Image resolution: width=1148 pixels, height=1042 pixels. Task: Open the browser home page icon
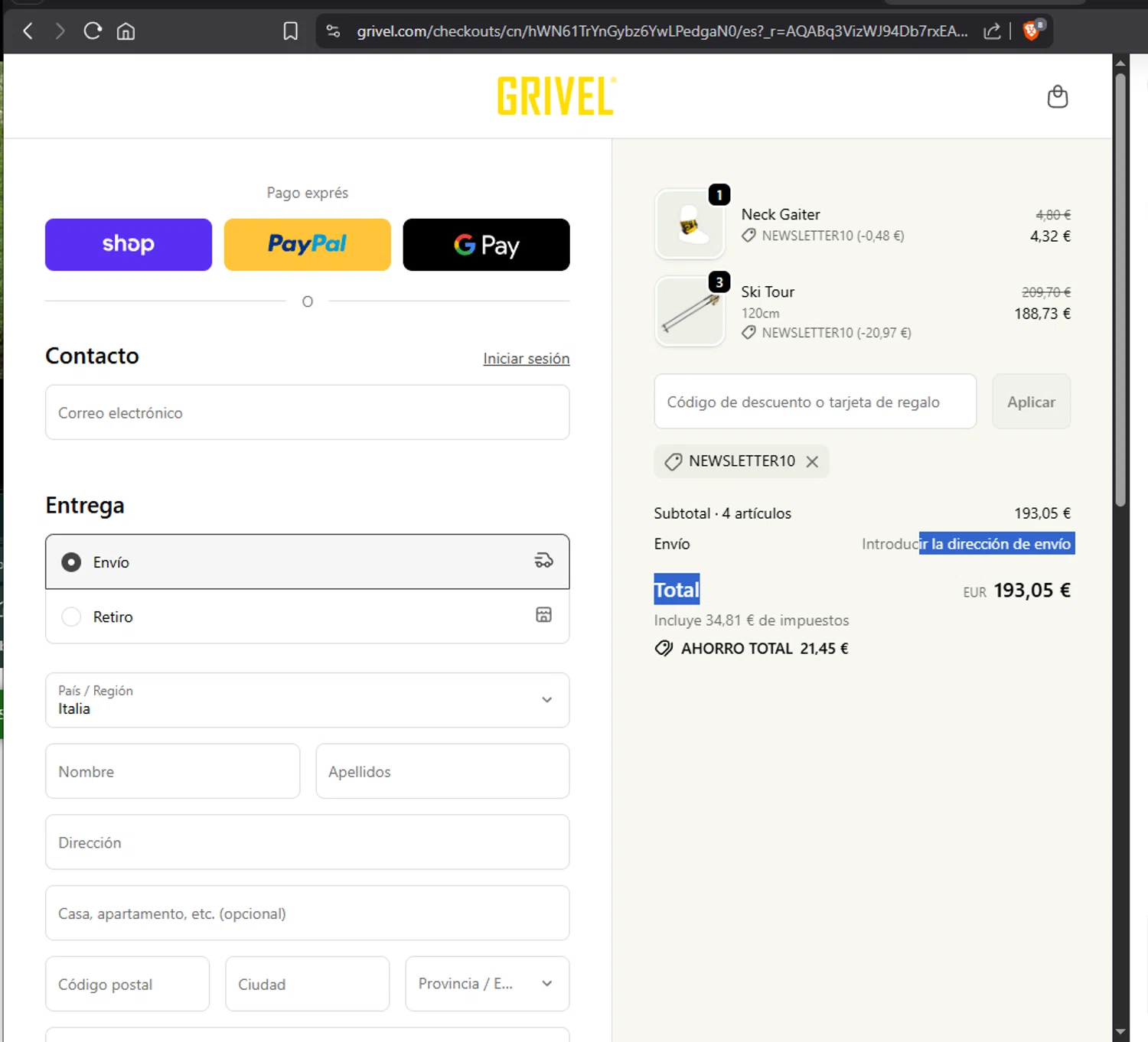click(126, 31)
